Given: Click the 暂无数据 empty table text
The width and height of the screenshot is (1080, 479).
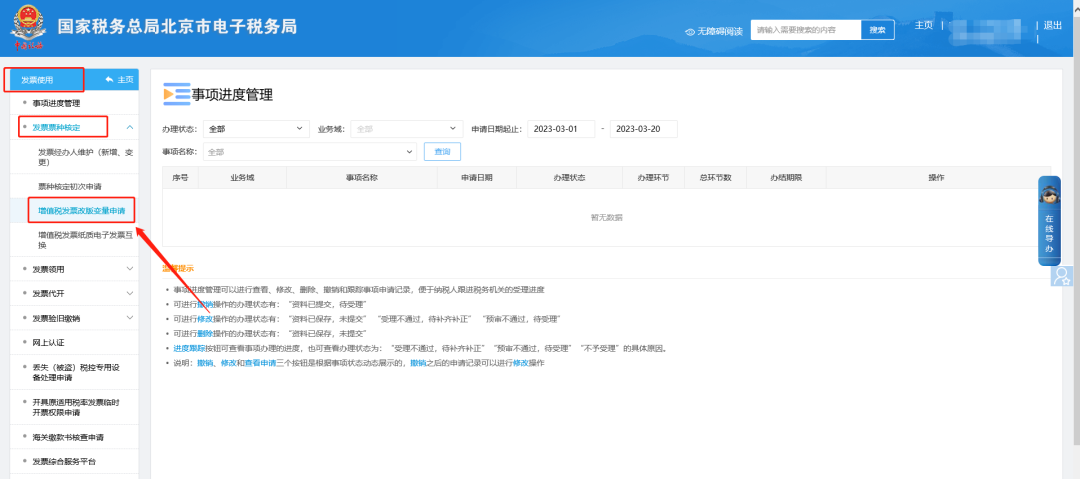Looking at the screenshot, I should 606,217.
